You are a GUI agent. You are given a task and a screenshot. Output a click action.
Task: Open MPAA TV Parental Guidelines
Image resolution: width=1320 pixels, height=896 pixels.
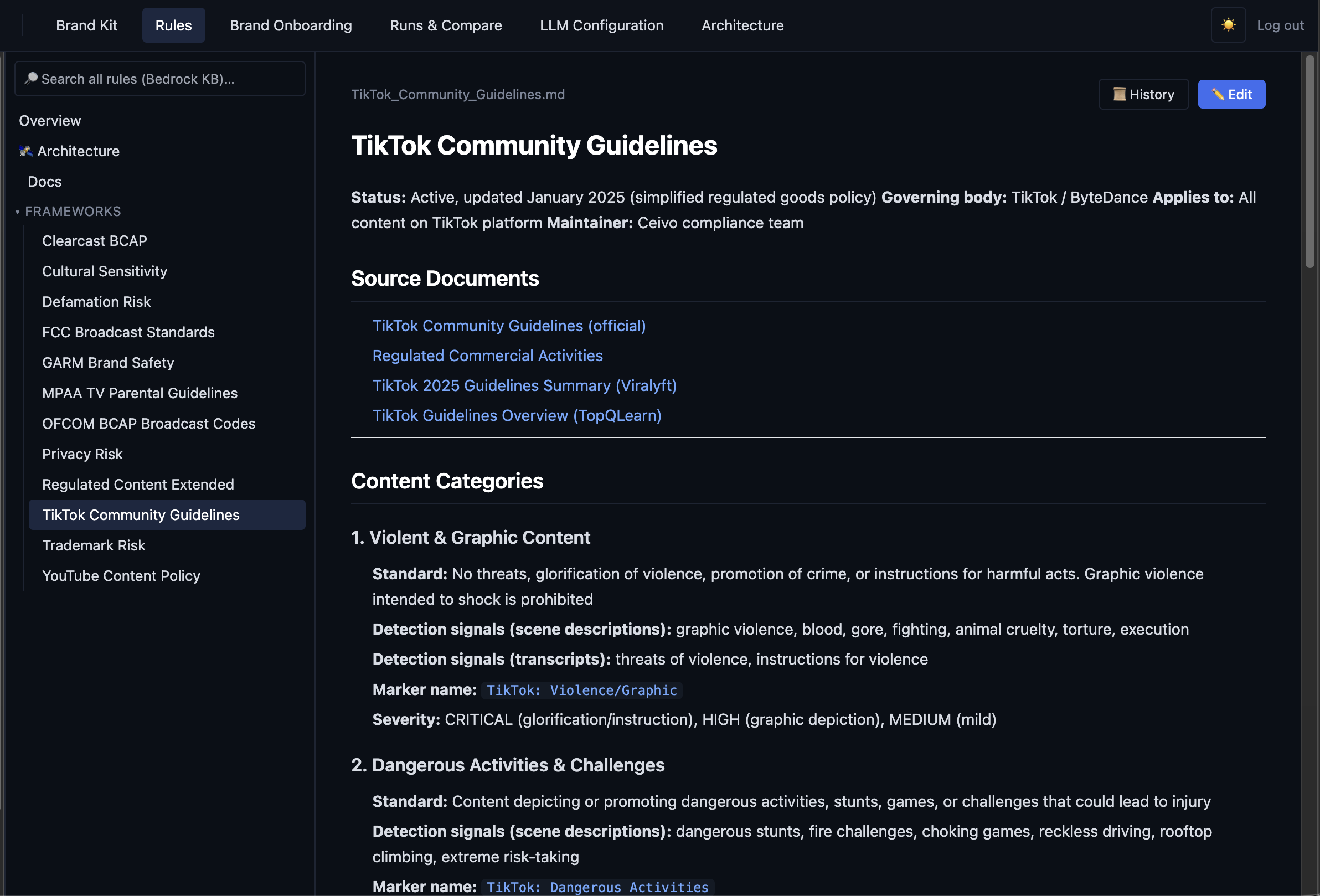click(167, 393)
